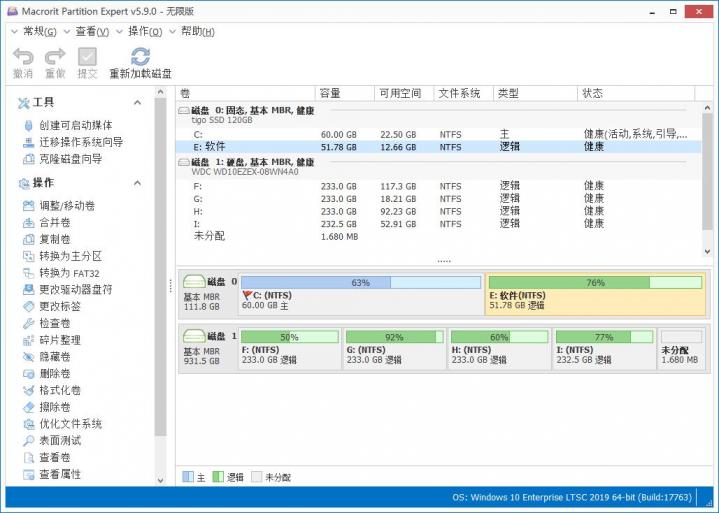Image resolution: width=719 pixels, height=513 pixels.
Task: Select 删除卷 delete volume operation
Action: pos(46,374)
